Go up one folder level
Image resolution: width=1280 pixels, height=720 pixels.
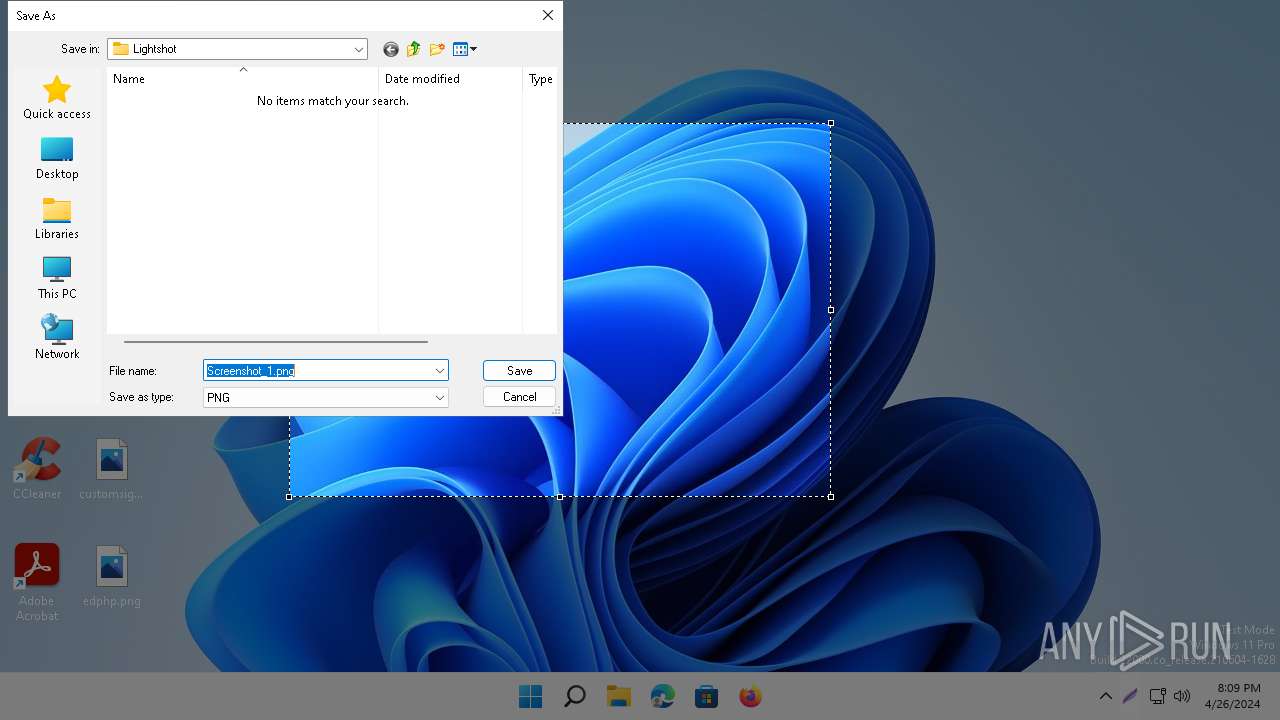point(414,49)
